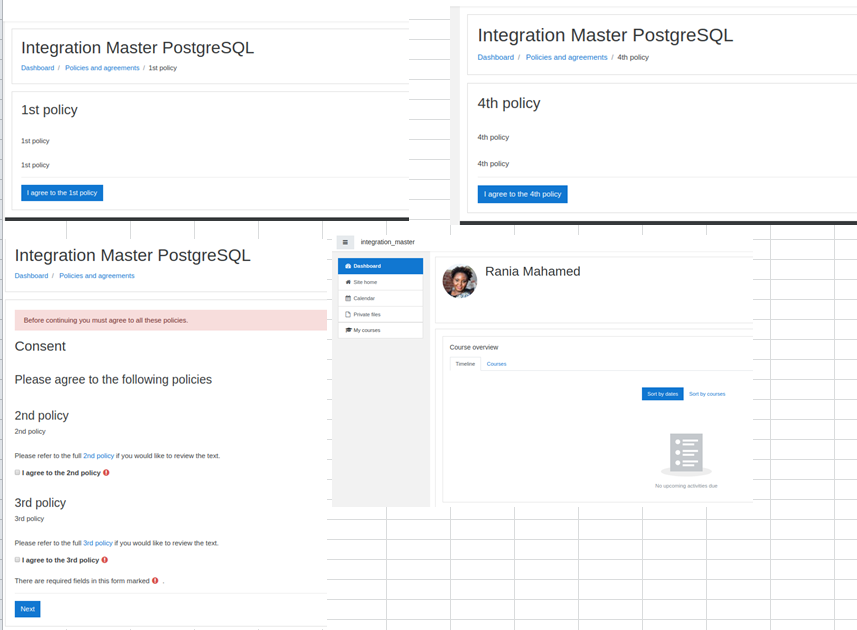Click the Next button on consent form
This screenshot has width=857, height=630.
(x=27, y=609)
